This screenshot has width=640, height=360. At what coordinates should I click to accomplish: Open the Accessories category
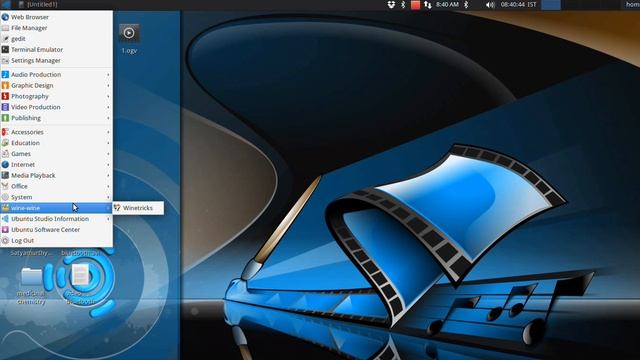(56, 132)
